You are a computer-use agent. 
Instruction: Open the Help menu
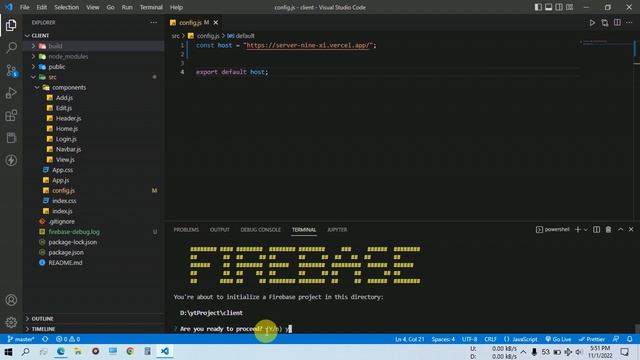pyautogui.click(x=176, y=7)
